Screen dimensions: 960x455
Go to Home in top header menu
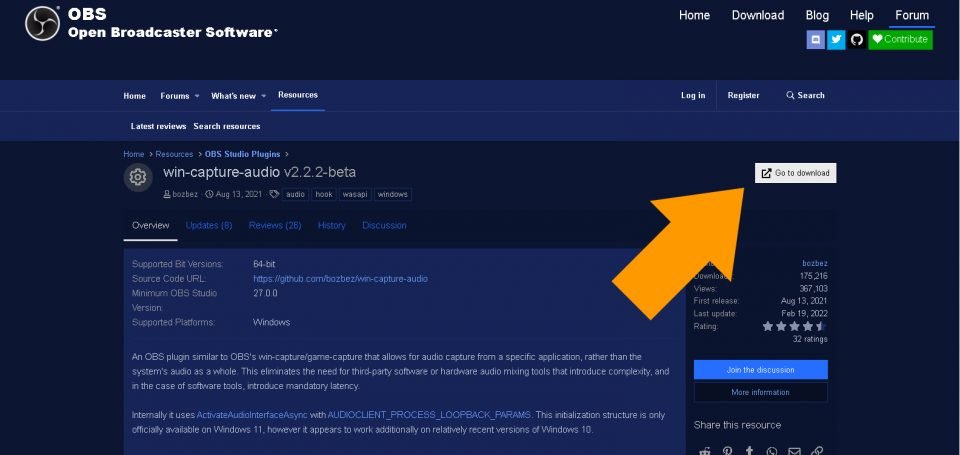(x=694, y=15)
